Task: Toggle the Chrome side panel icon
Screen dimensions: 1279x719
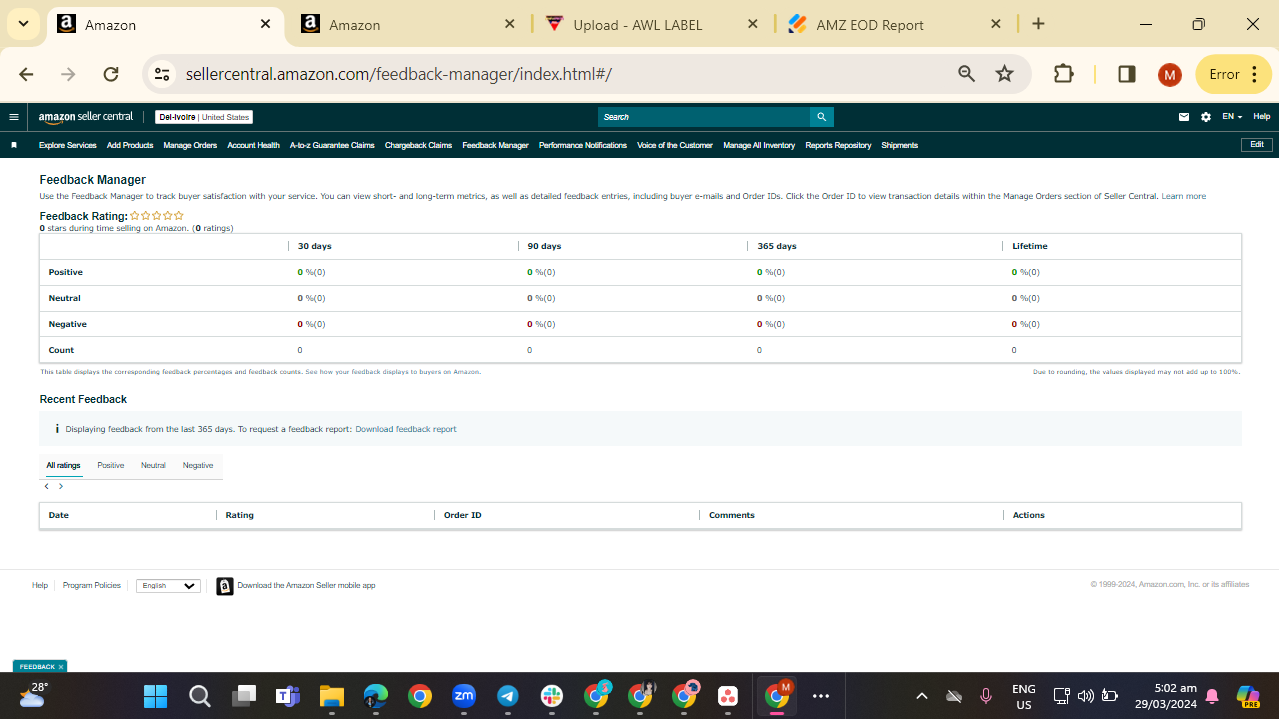Action: pos(1127,74)
